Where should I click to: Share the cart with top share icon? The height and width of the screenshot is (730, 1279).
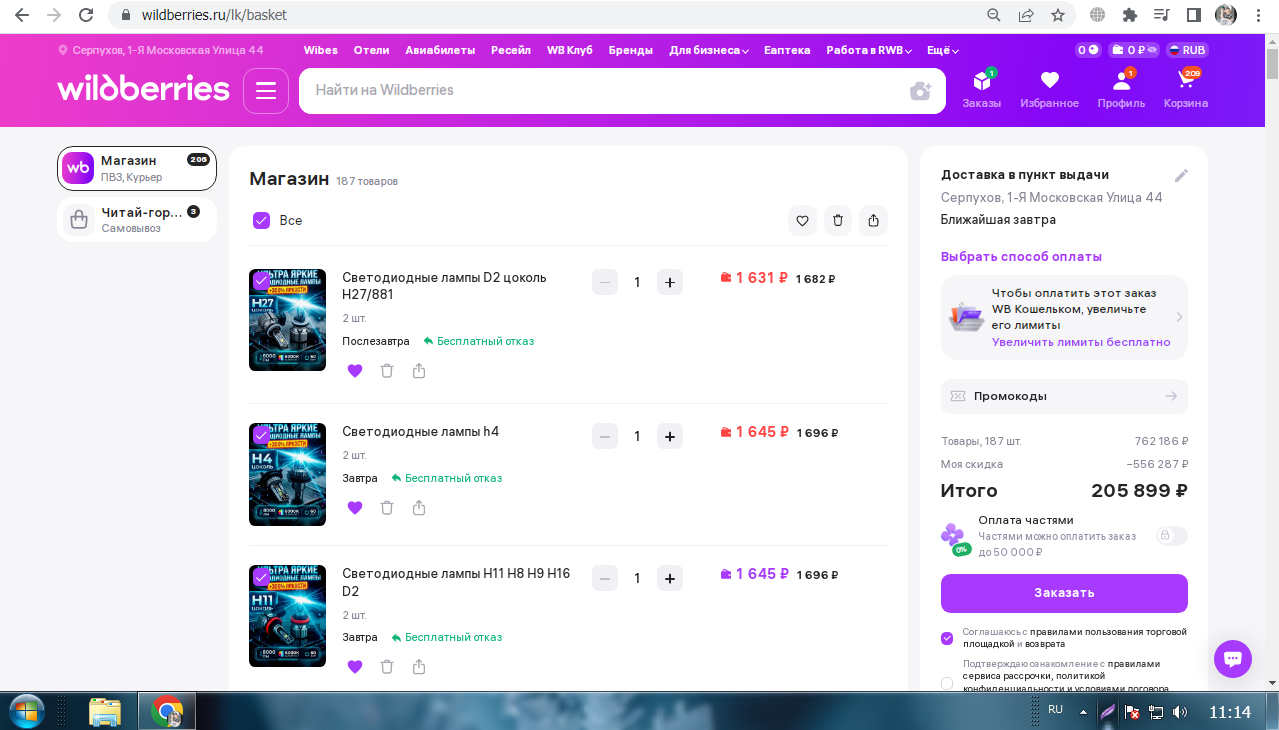point(873,220)
